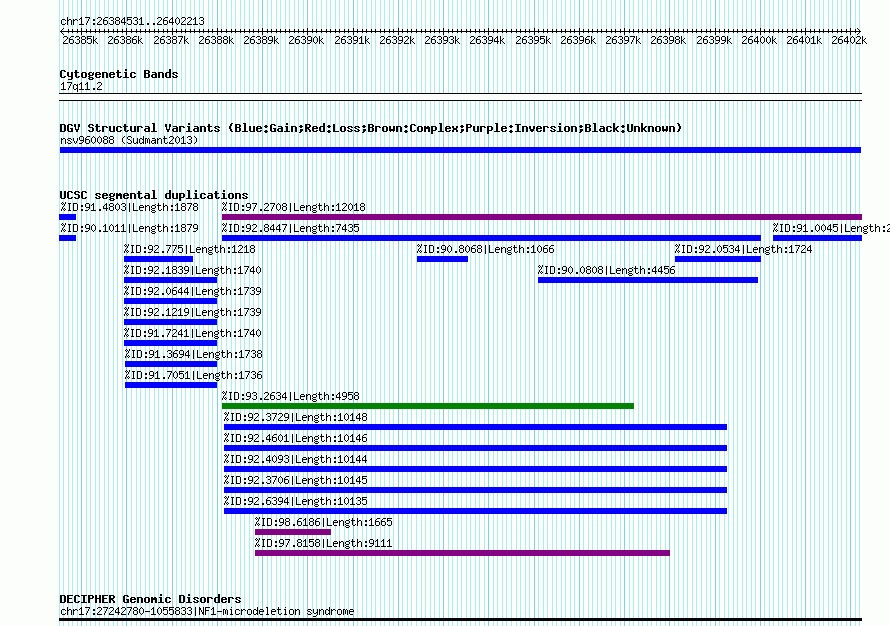Click blue bar under %ID:90.8068 Length:1066
Screen dimensions: 890x626
click(x=442, y=259)
